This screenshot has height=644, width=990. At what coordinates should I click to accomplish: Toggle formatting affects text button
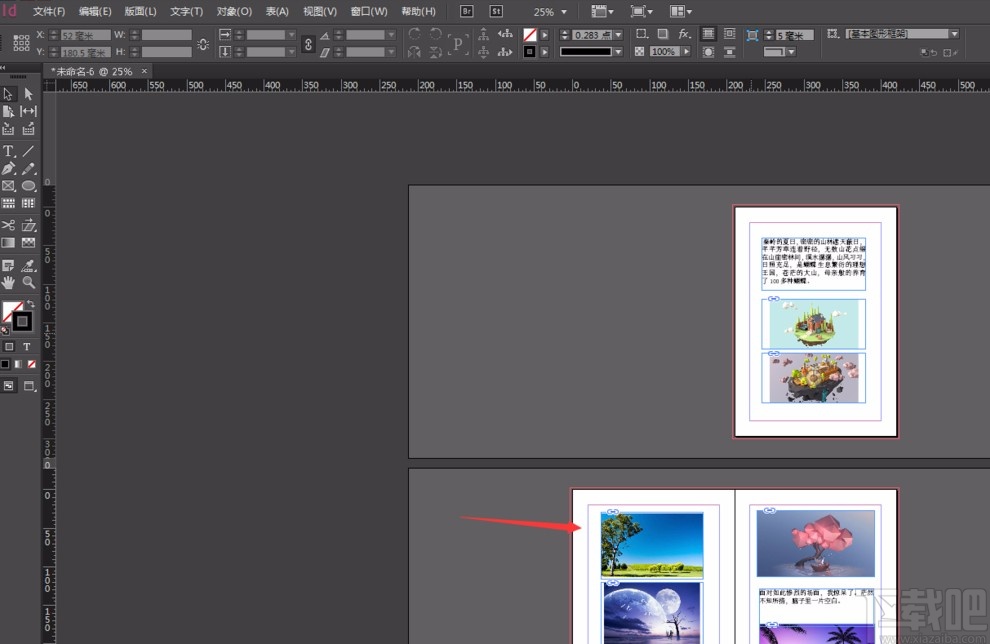click(28, 346)
